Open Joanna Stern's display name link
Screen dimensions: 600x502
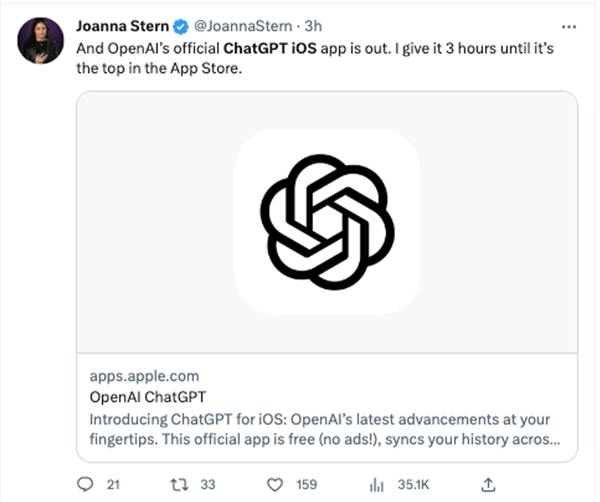(121, 25)
